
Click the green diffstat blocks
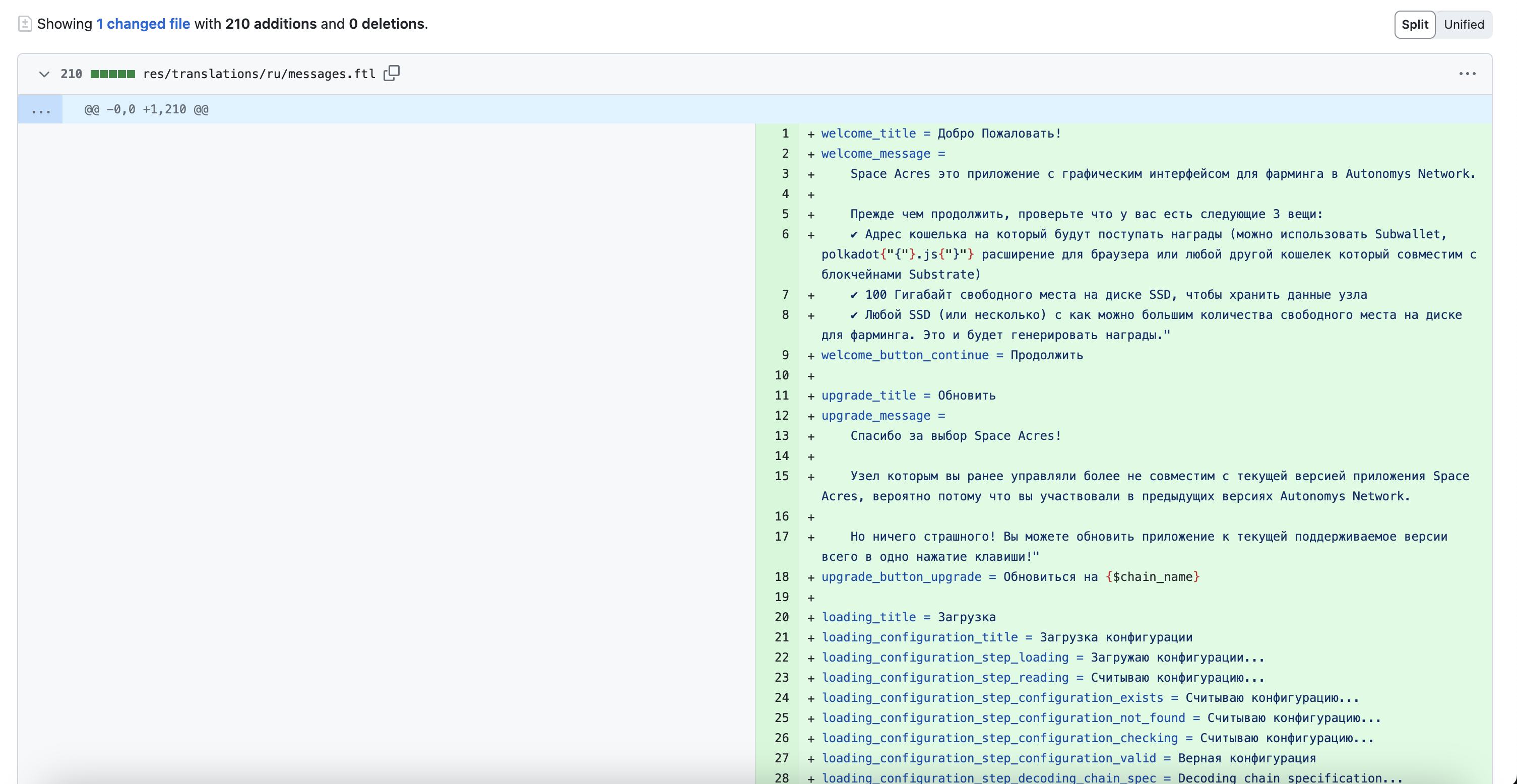pyautogui.click(x=112, y=74)
